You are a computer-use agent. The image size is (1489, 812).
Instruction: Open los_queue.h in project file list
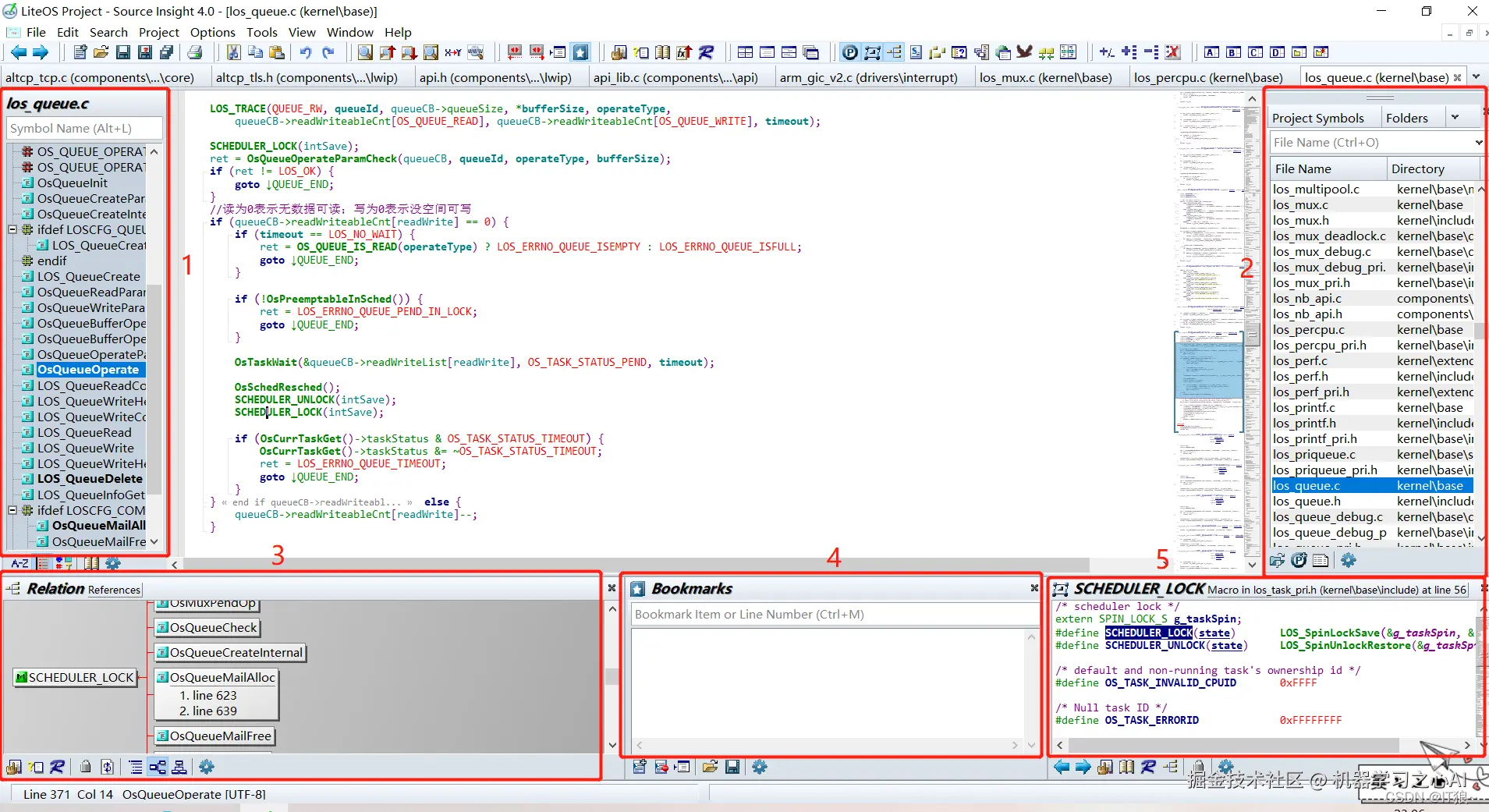(x=1306, y=501)
